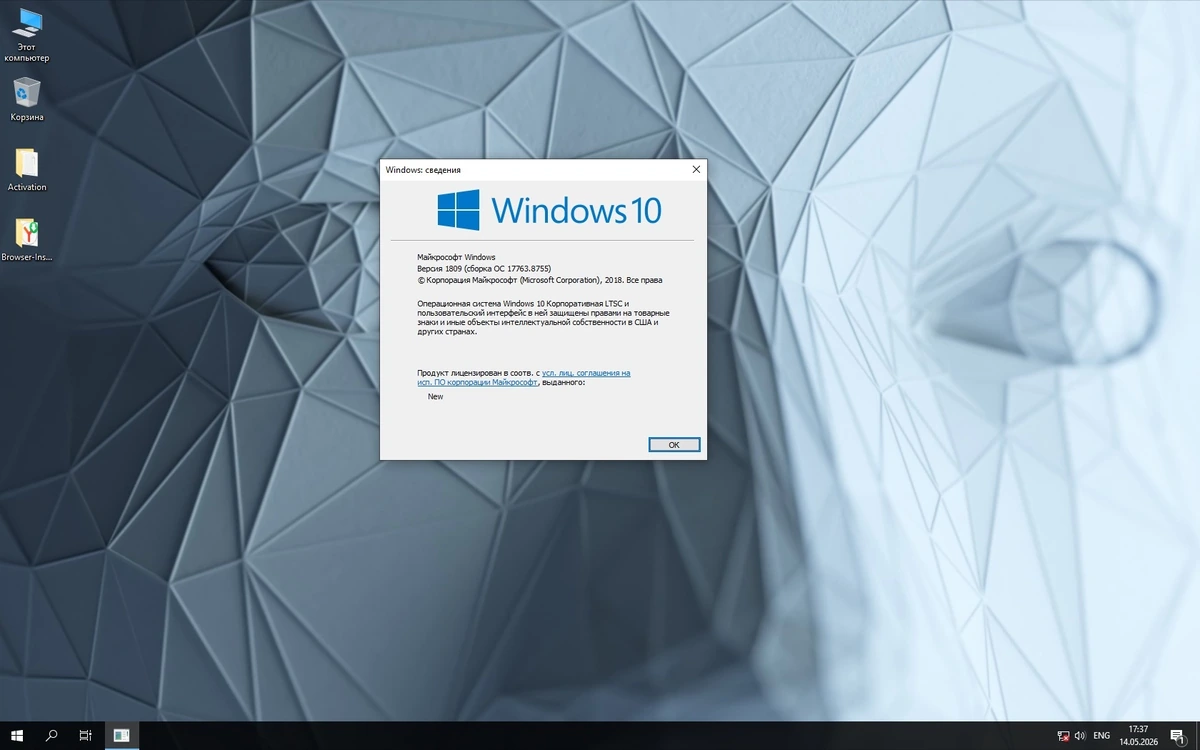Click the Корпорация Майкрософт 2018 copyright line
The width and height of the screenshot is (1200, 750).
point(539,280)
